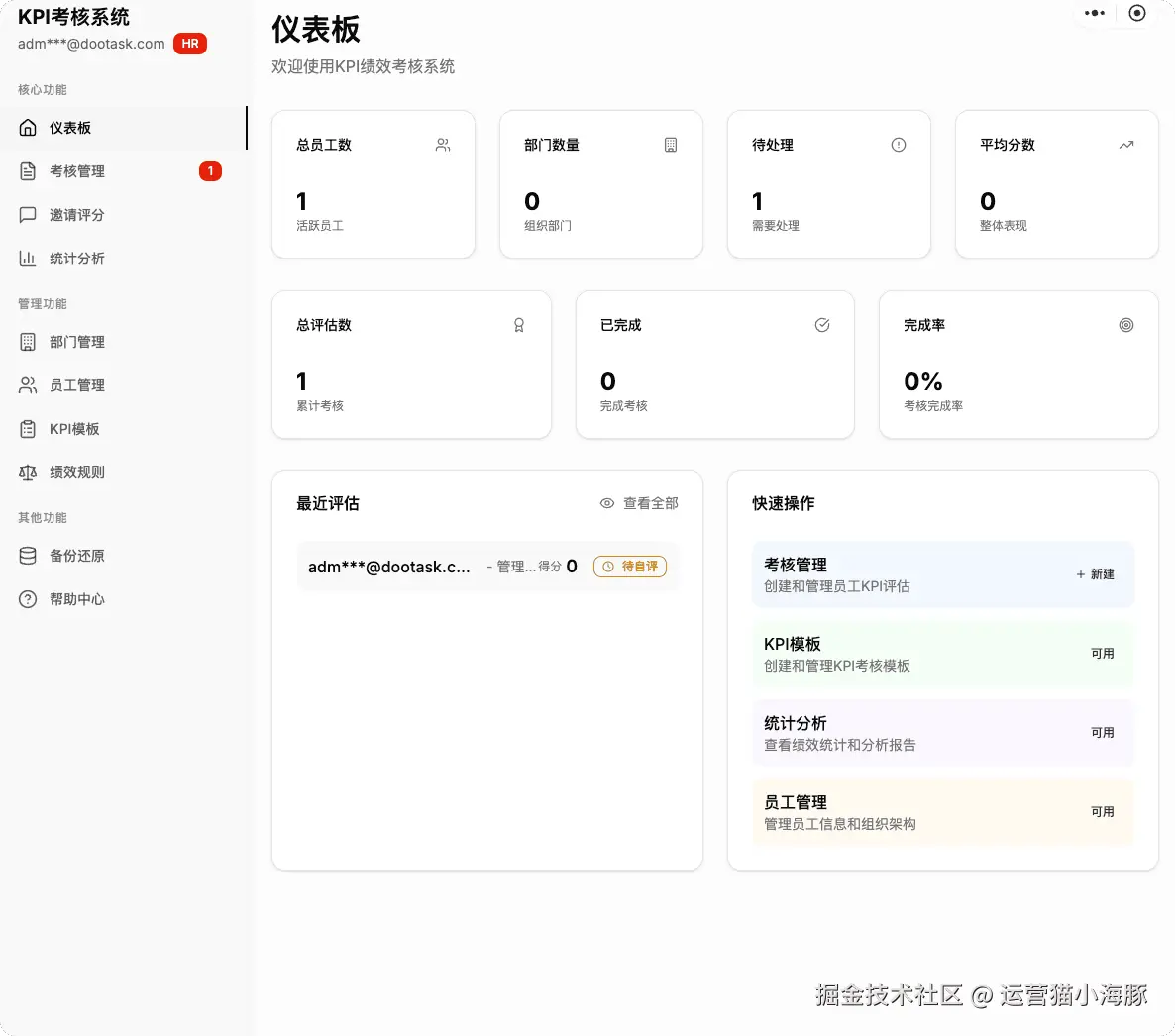
Task: Open 绩效规则 menu item
Action: pos(123,472)
